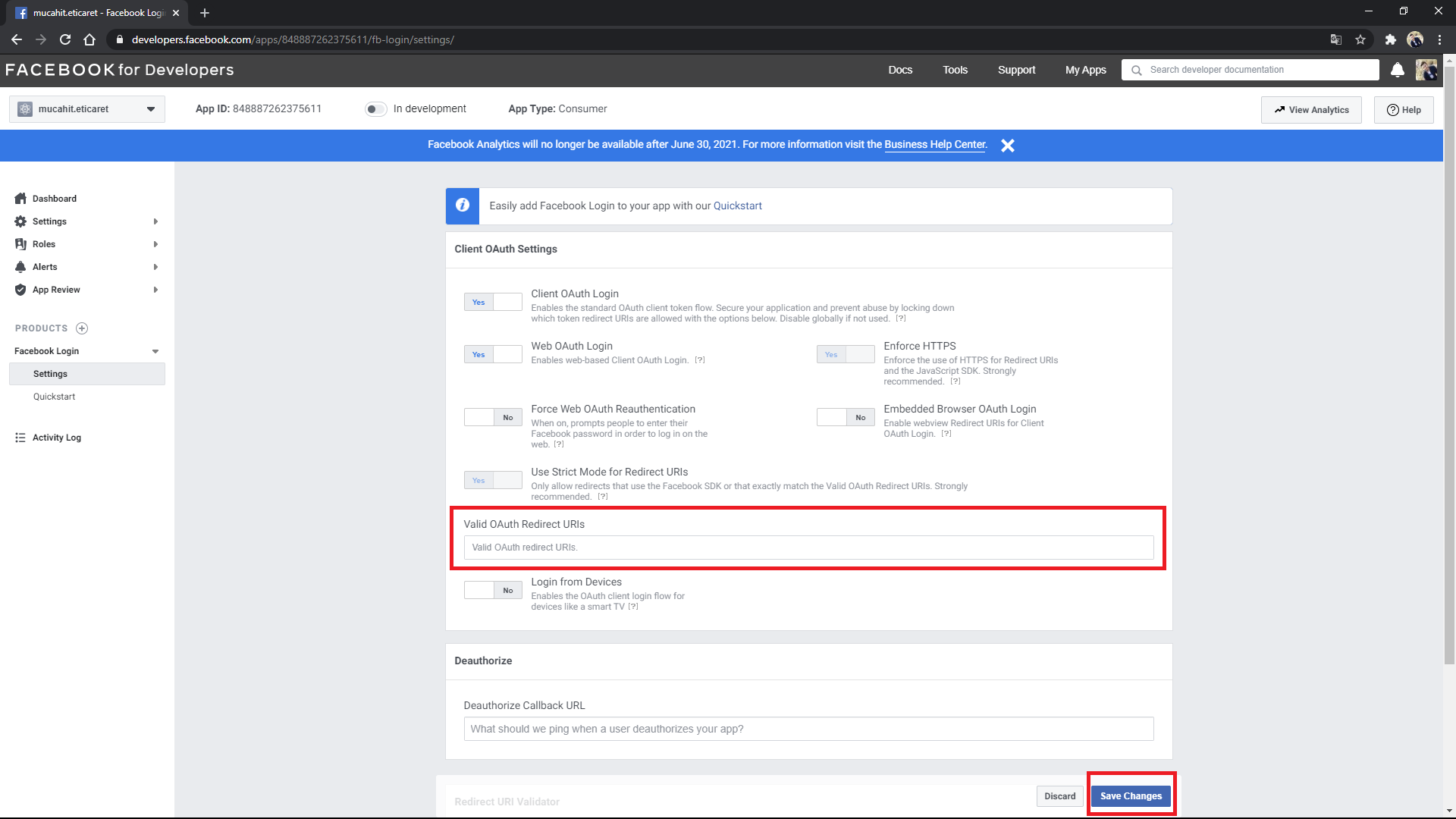
Task: Open Facebook account profile picture
Action: tap(1426, 70)
